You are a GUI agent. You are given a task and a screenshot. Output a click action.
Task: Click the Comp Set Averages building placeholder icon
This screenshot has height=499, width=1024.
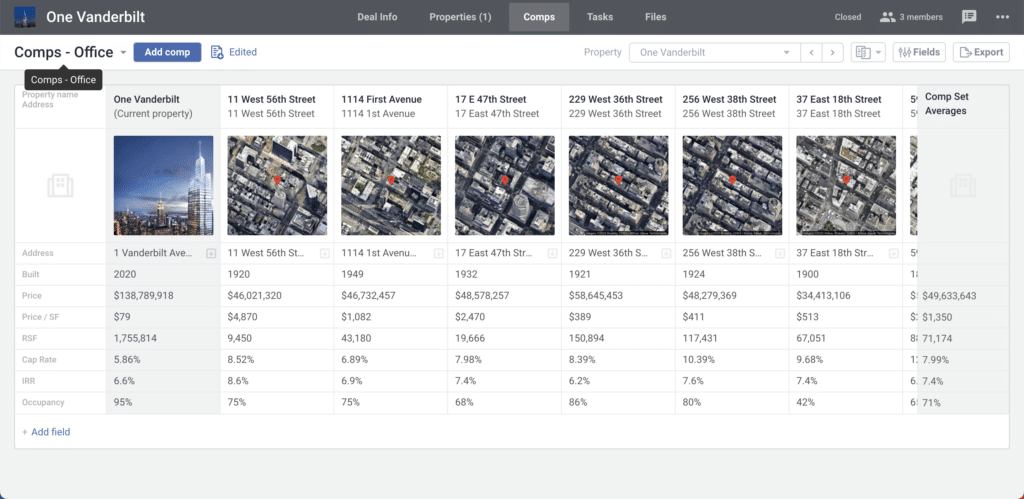coord(963,185)
